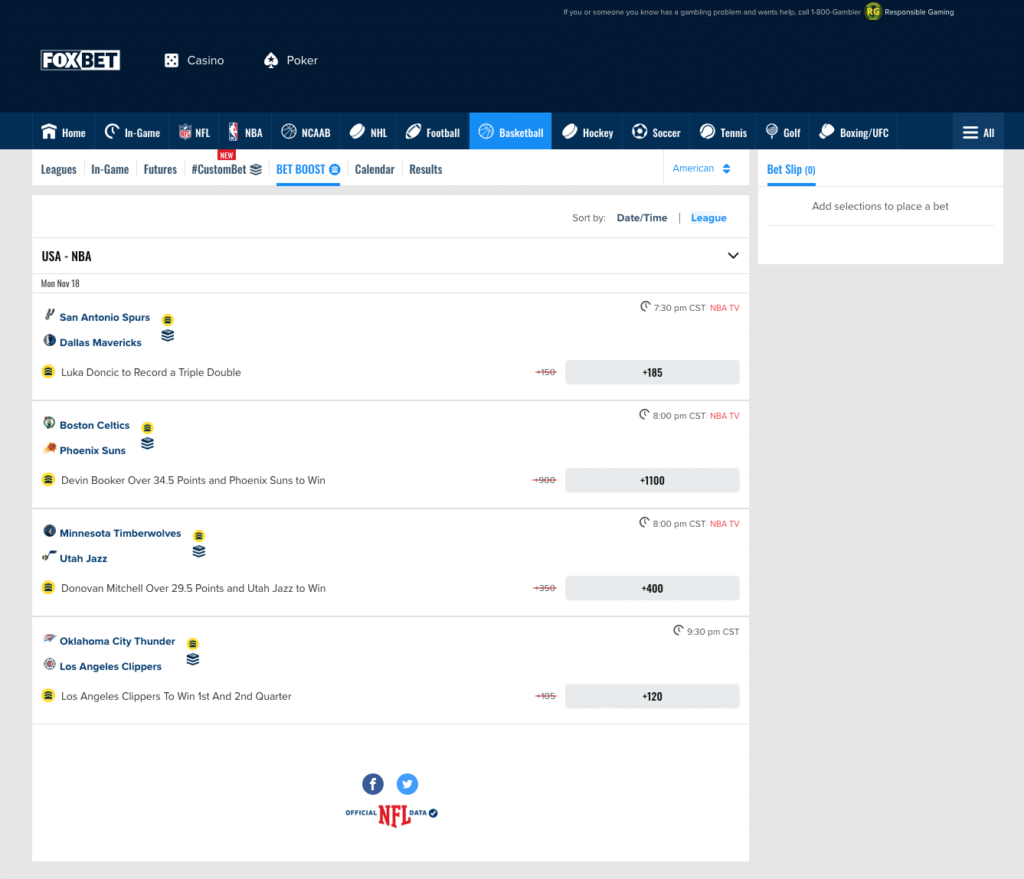1024x879 pixels.
Task: Open the In-Game sub-tab under Basketball
Action: pyautogui.click(x=110, y=169)
